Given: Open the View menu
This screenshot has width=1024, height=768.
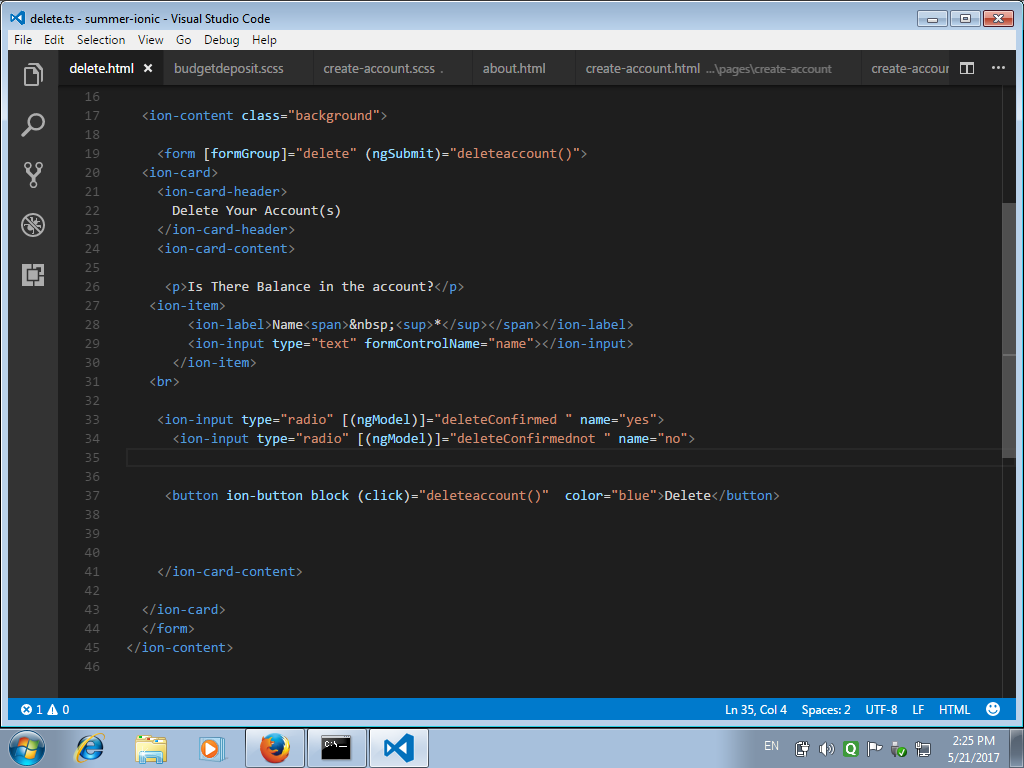Looking at the screenshot, I should [150, 40].
